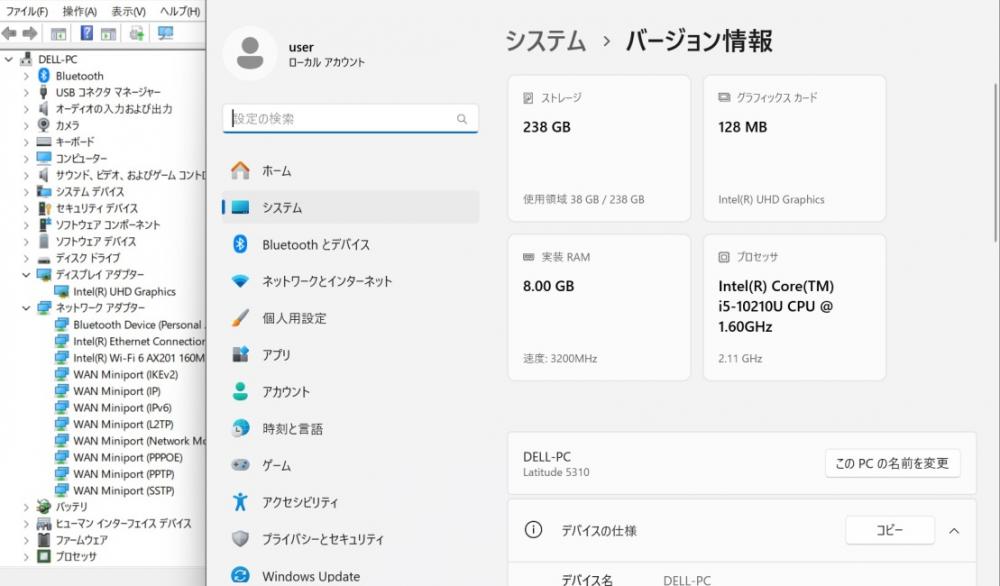Collapse the ディスプレイ アダプター node
The width and height of the screenshot is (1000, 586).
(26, 275)
